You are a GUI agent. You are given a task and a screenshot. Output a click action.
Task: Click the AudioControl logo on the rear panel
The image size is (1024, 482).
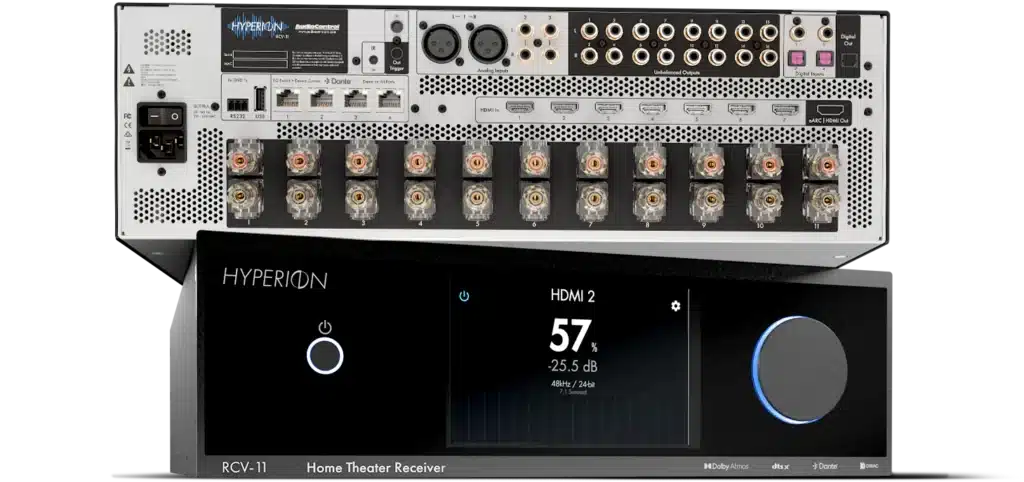[x=318, y=28]
